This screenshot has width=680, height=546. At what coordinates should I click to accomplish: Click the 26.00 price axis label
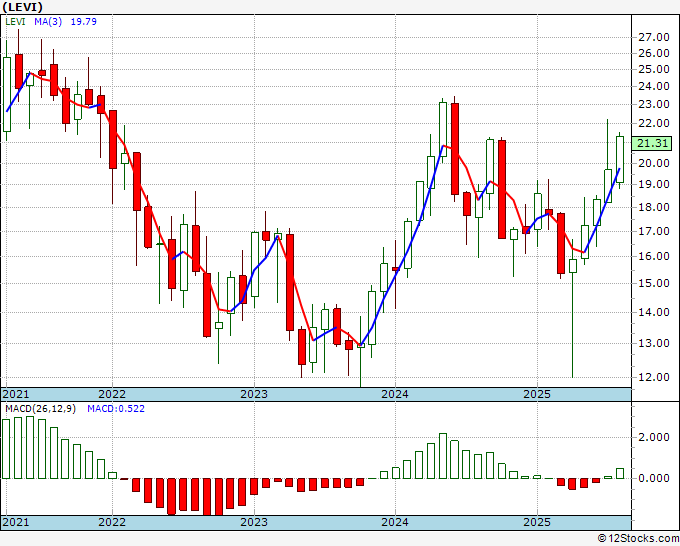point(654,53)
